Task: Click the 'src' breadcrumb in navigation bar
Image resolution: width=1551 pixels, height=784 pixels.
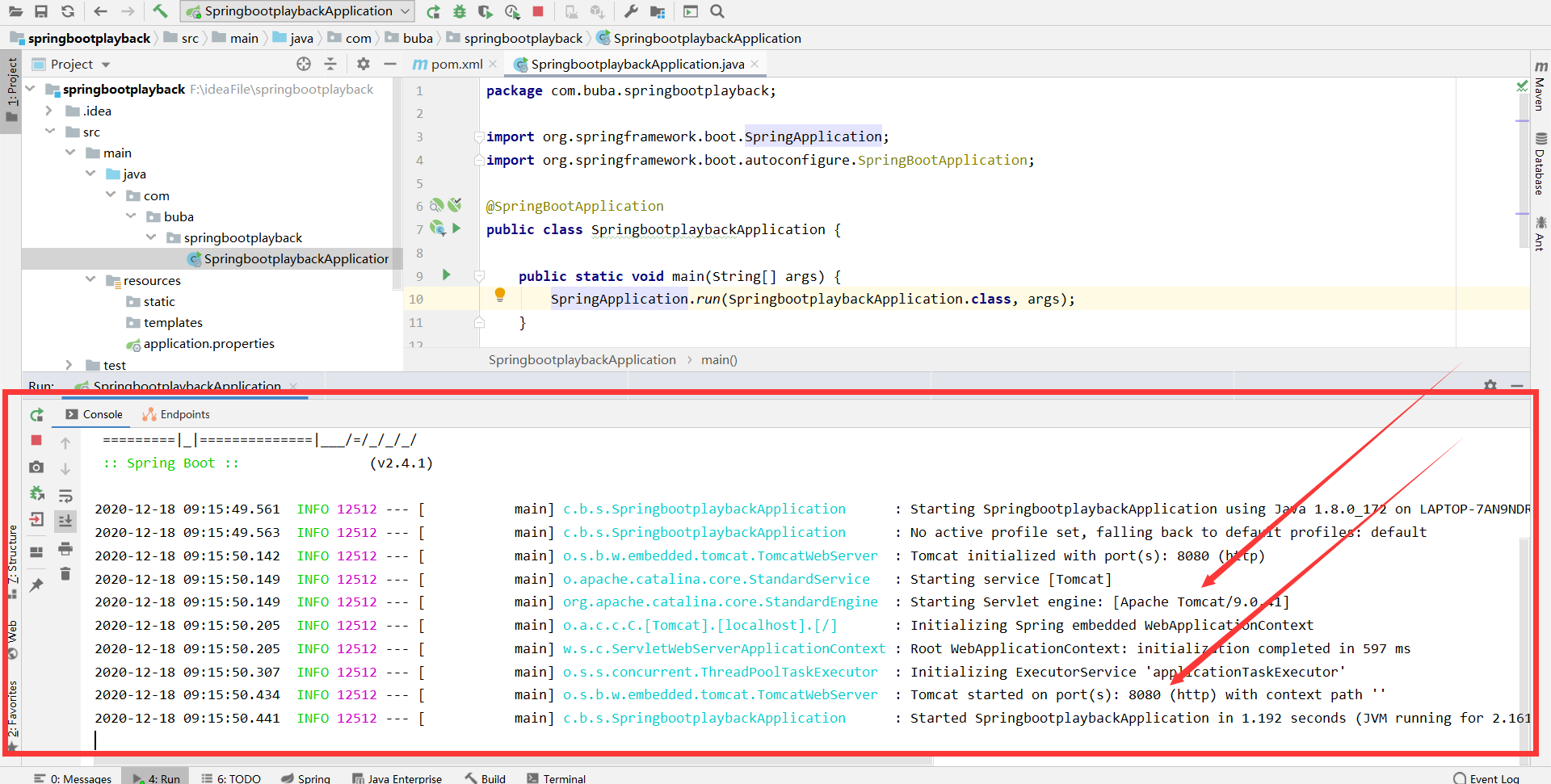Action: tap(190, 38)
